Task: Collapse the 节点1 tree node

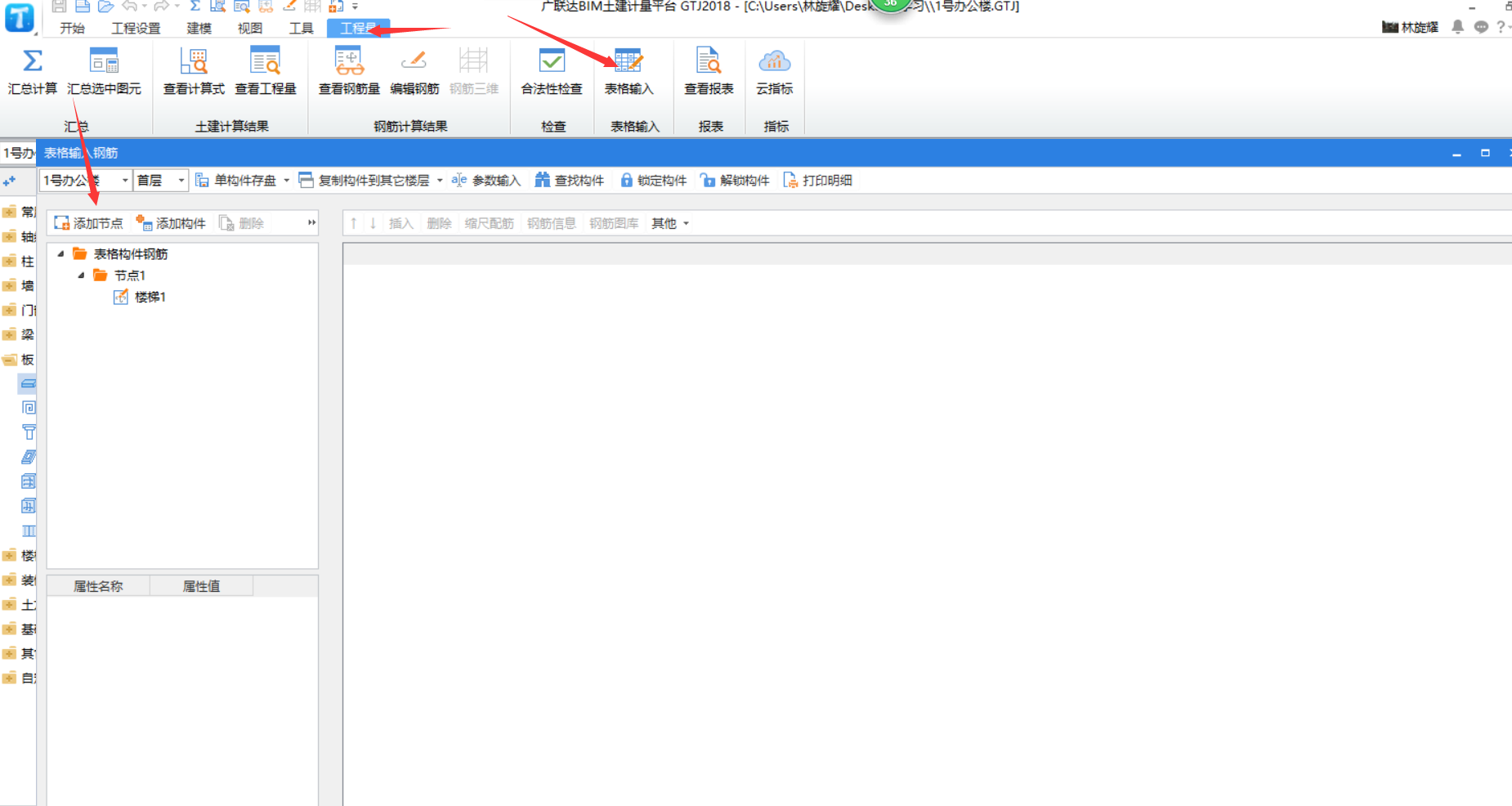Action: click(x=81, y=275)
